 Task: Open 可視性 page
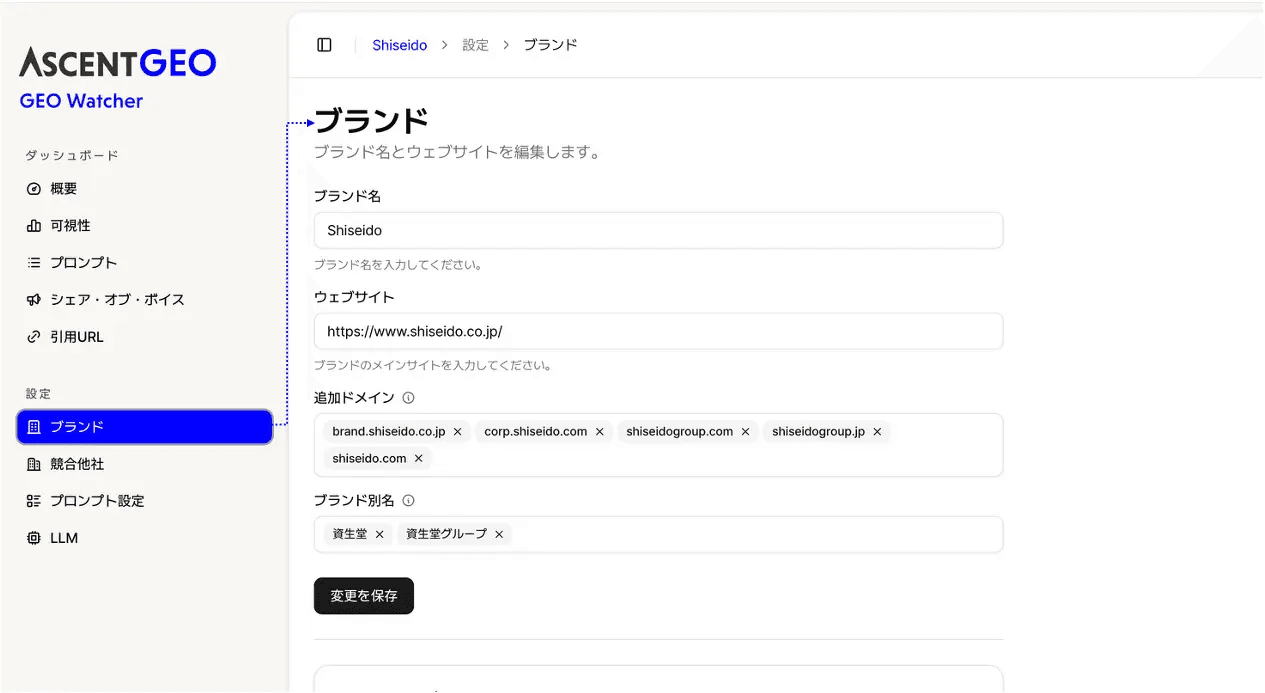tap(145, 226)
